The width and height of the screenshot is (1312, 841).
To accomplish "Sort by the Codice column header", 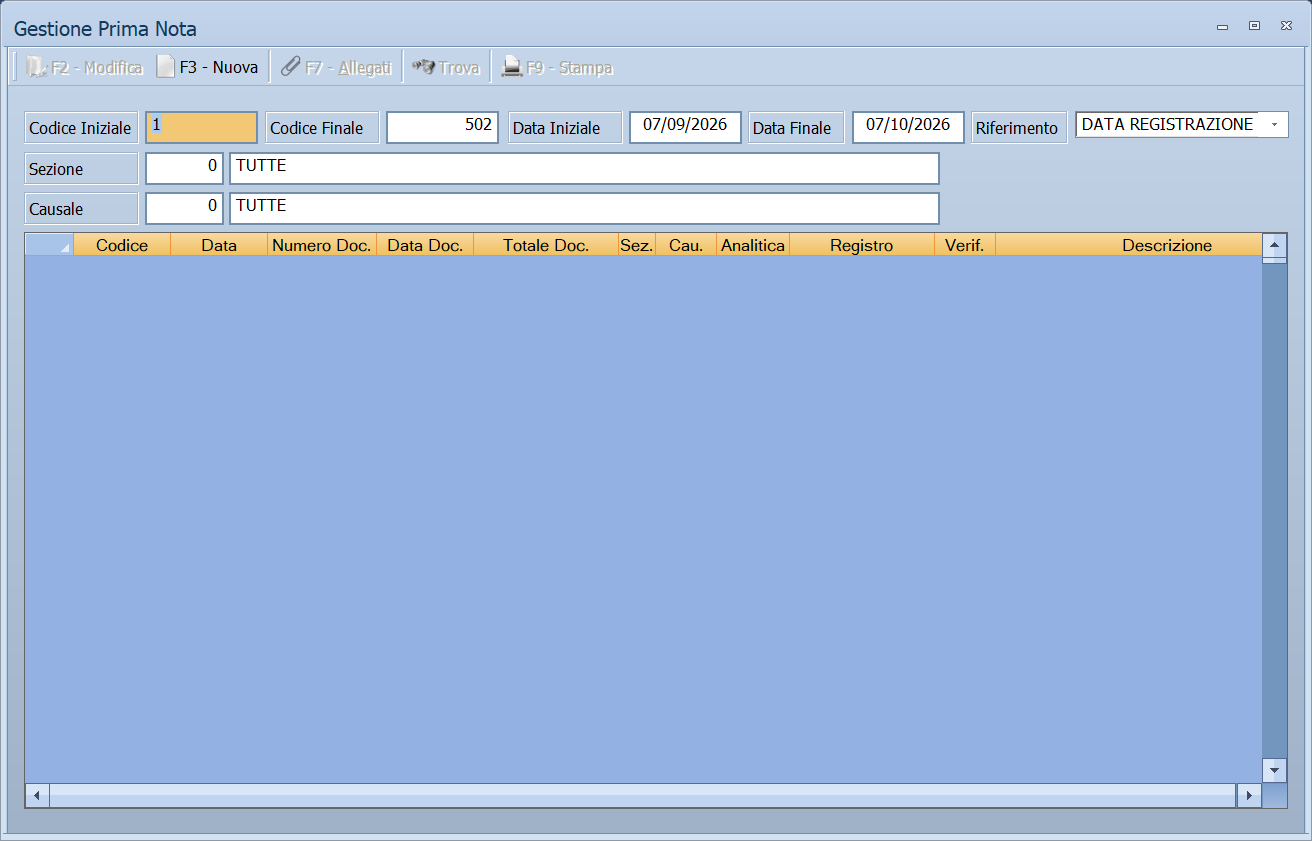I will click(x=122, y=245).
